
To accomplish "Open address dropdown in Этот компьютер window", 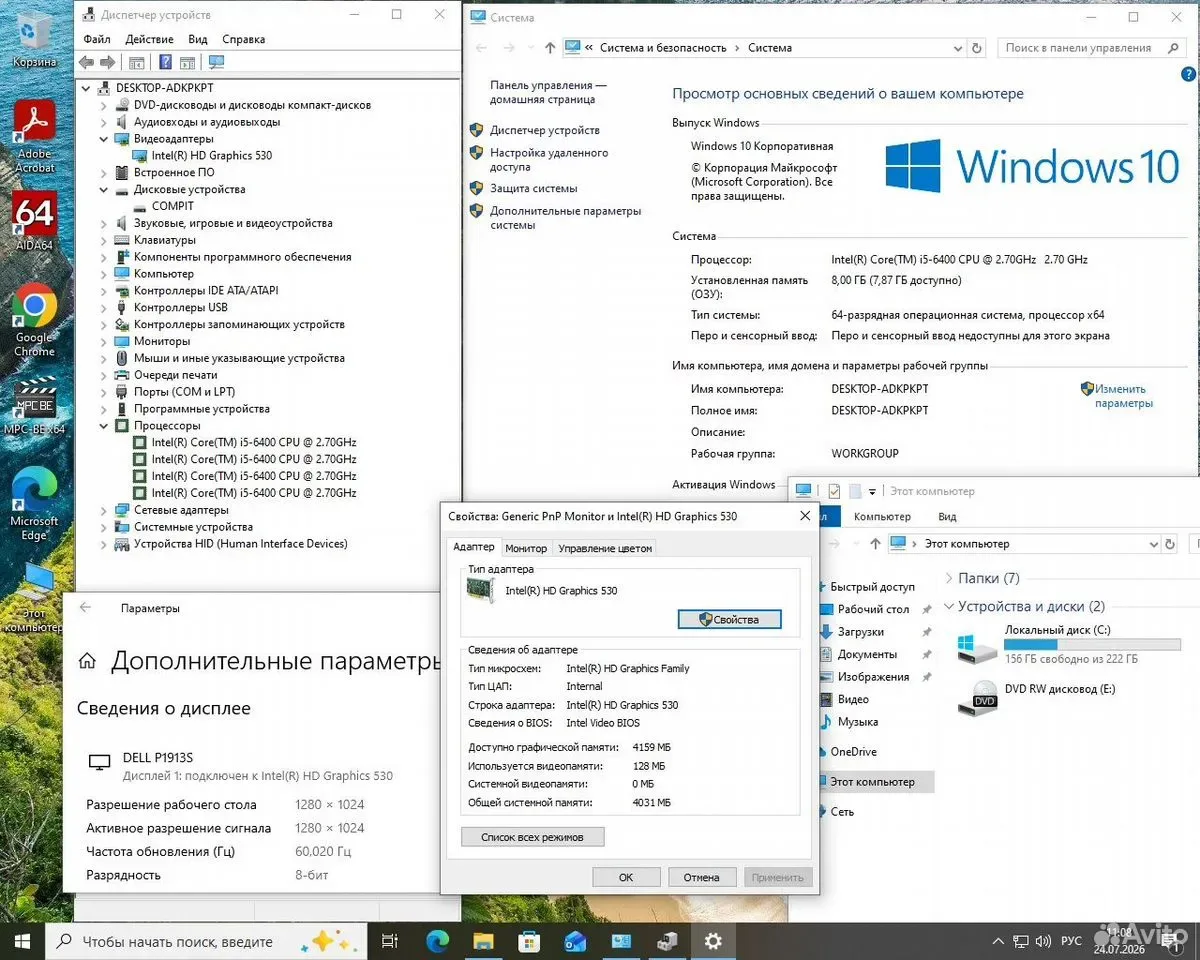I will pyautogui.click(x=1153, y=543).
